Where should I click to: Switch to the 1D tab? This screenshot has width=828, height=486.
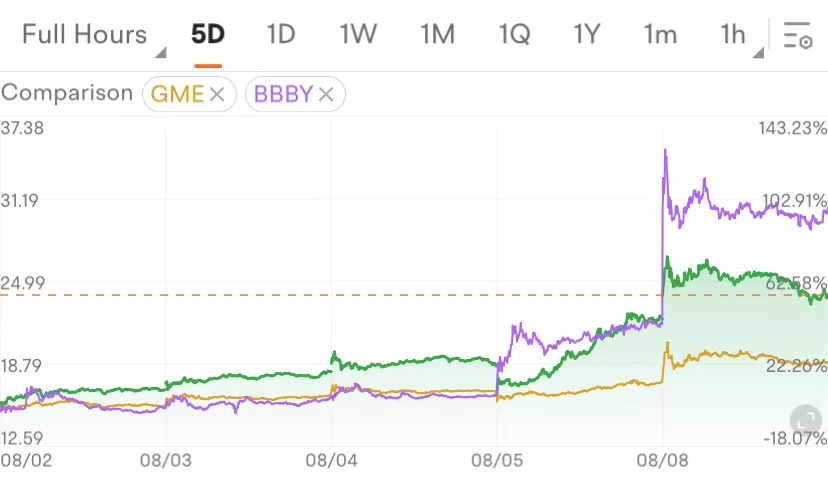(x=281, y=35)
